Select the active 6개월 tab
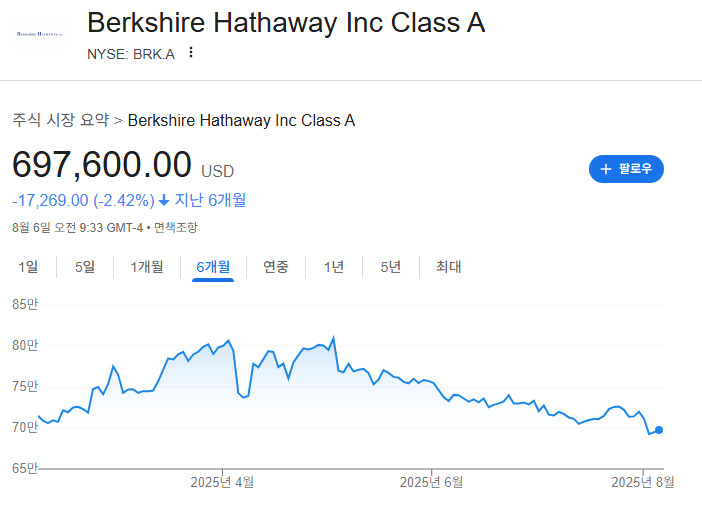This screenshot has height=505, width=702. (213, 267)
